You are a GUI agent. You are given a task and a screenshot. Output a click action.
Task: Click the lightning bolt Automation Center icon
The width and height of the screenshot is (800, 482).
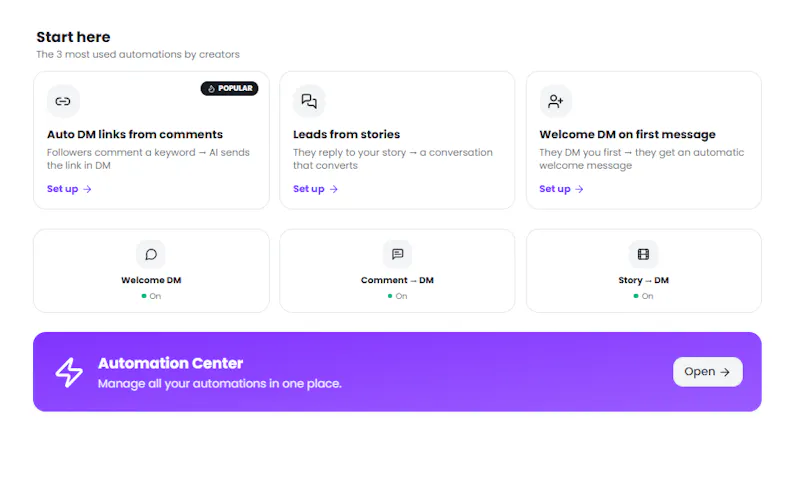pos(69,372)
